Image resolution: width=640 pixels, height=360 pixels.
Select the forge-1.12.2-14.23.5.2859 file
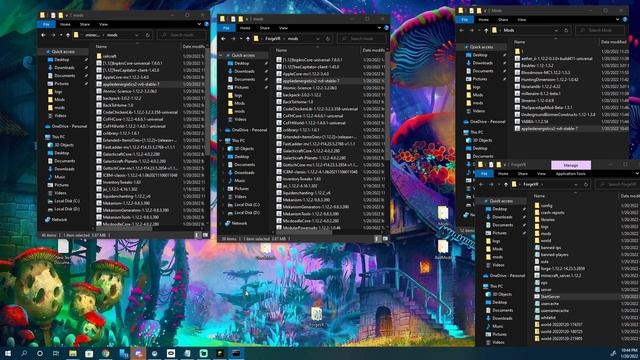(x=560, y=269)
